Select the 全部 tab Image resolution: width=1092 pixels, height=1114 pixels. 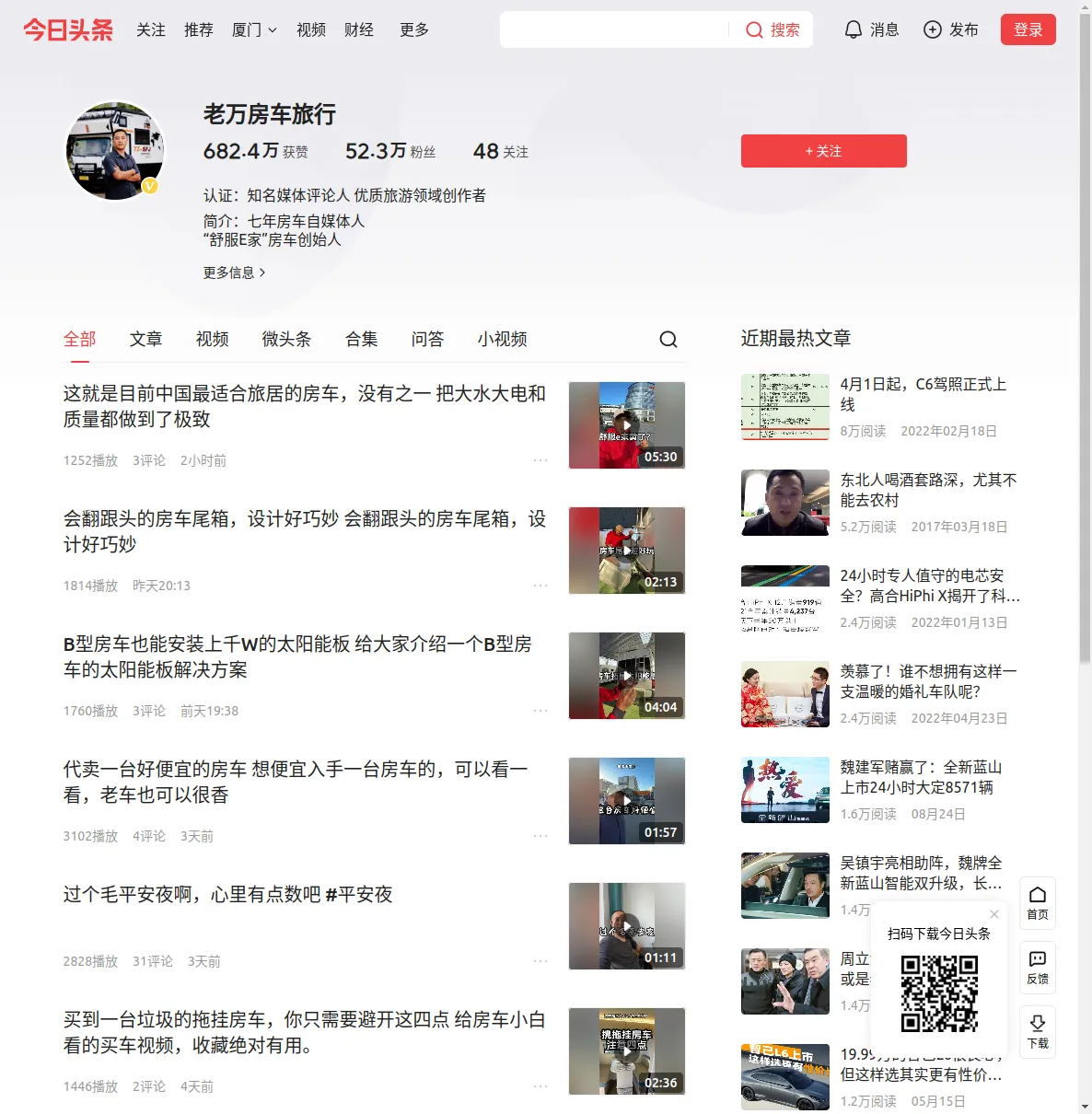tap(79, 339)
